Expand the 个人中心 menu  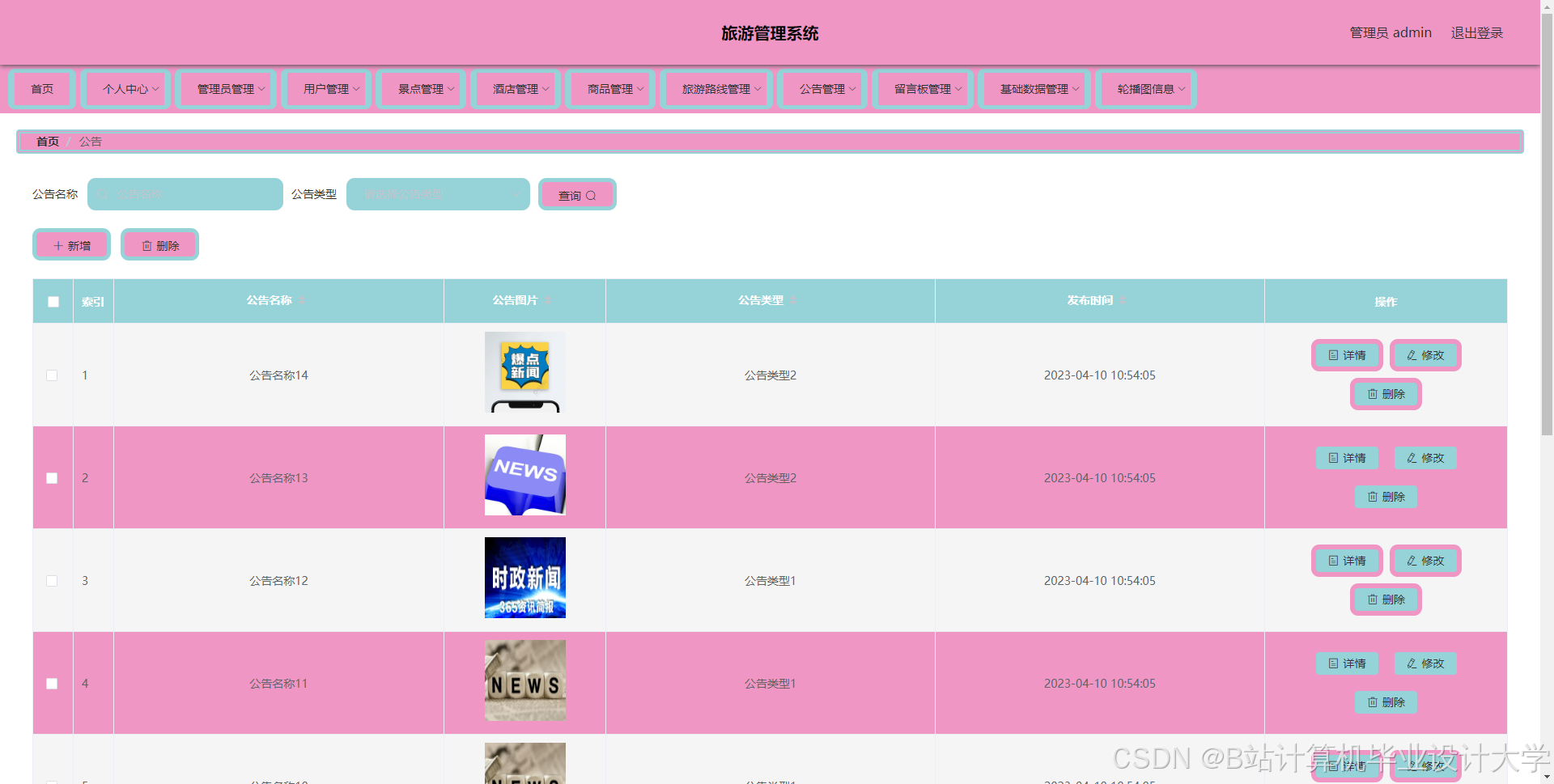(x=125, y=89)
